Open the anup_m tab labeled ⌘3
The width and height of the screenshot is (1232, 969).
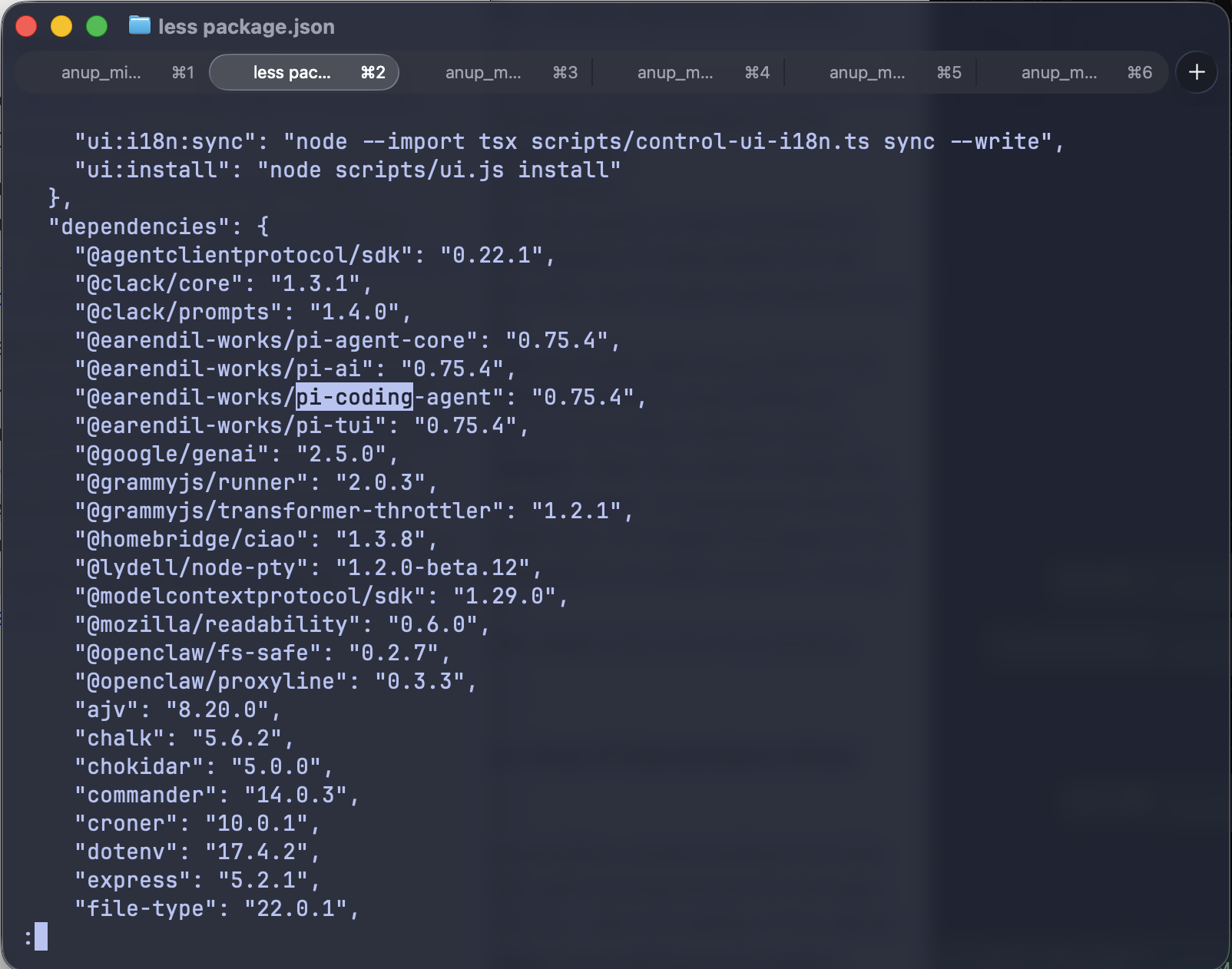tap(496, 72)
